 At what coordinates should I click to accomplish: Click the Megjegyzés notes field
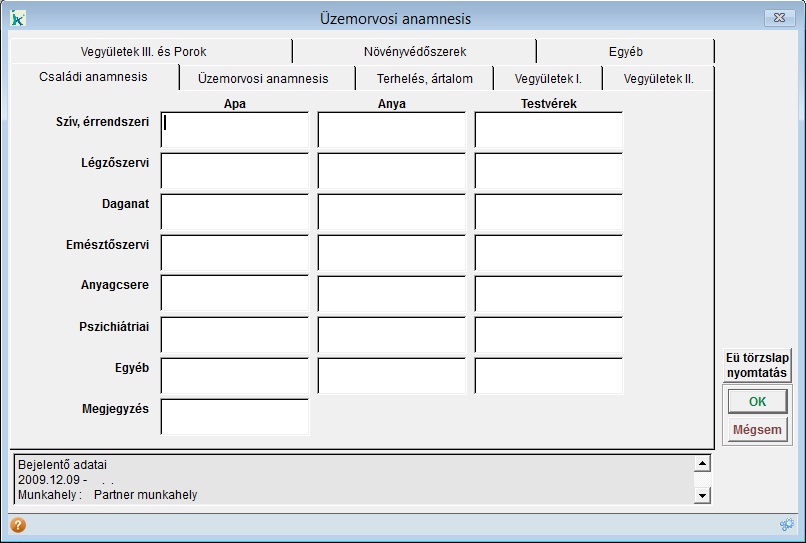235,417
